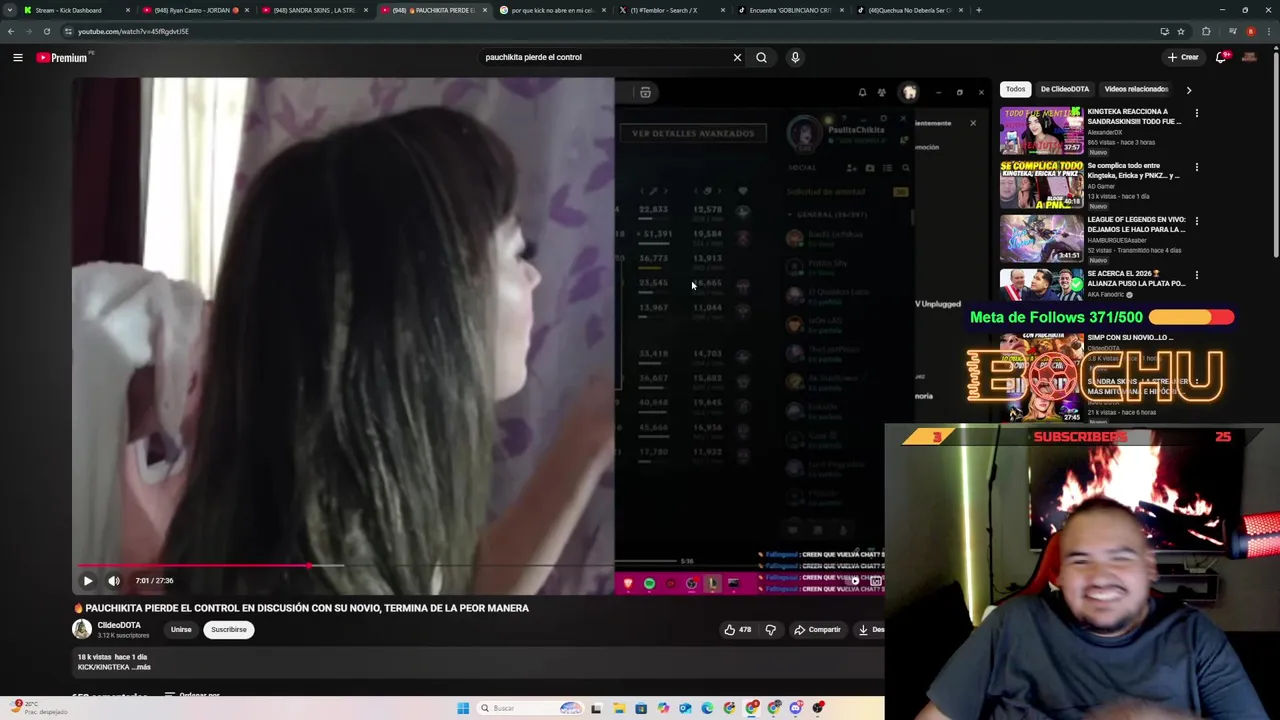This screenshot has height=720, width=1280.
Task: Subscribe with the Suscribirse button
Action: coord(228,629)
